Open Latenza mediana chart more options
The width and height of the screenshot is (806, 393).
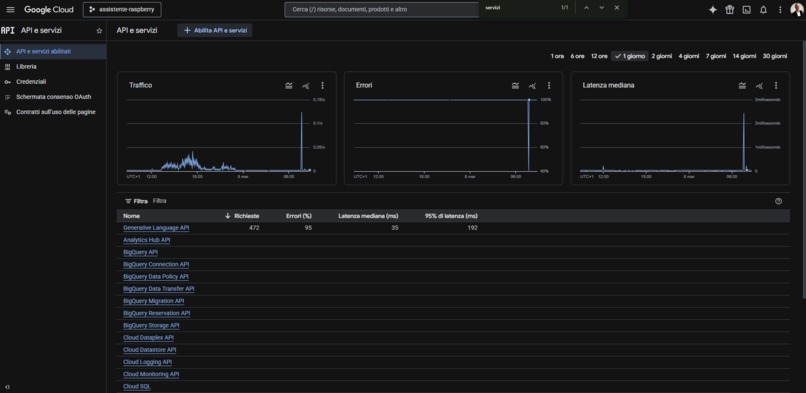click(x=776, y=86)
